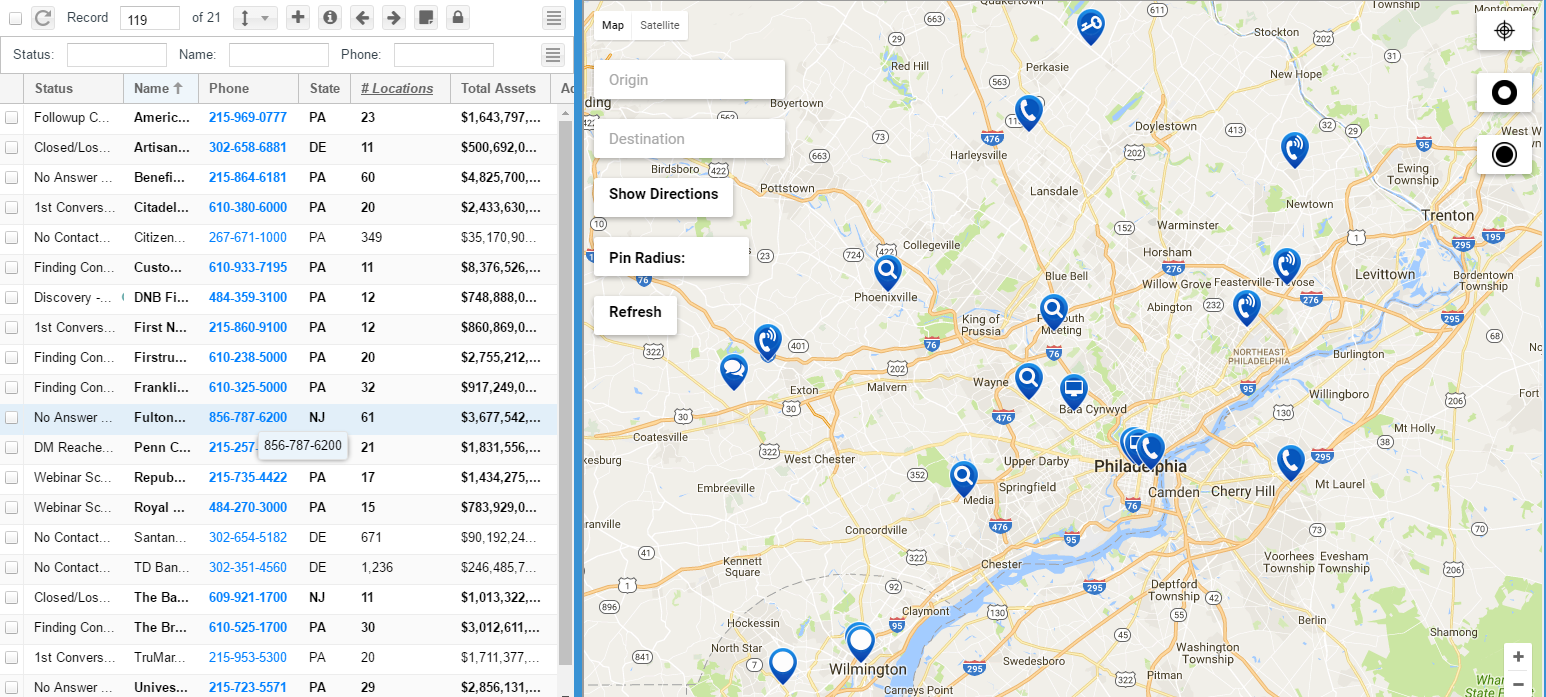This screenshot has width=1546, height=697.
Task: Check the row with phone 484-359-3100
Action: pos(11,298)
